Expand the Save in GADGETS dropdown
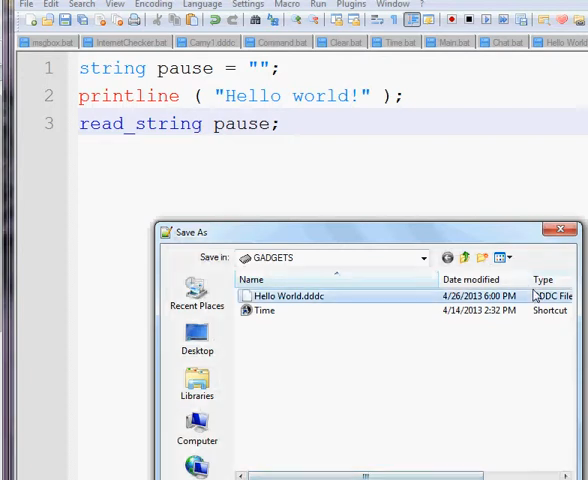 coord(424,258)
